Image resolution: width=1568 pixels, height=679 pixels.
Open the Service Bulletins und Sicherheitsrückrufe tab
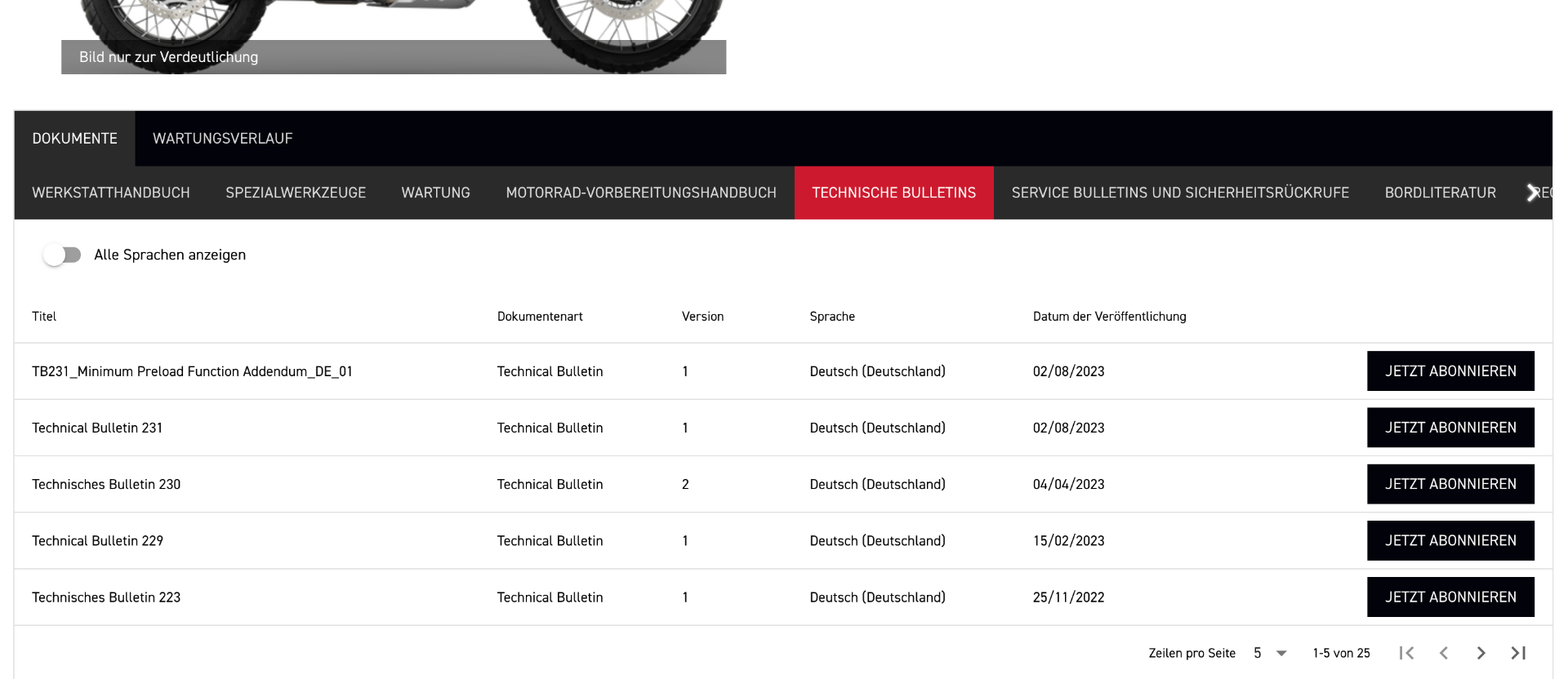(1180, 193)
